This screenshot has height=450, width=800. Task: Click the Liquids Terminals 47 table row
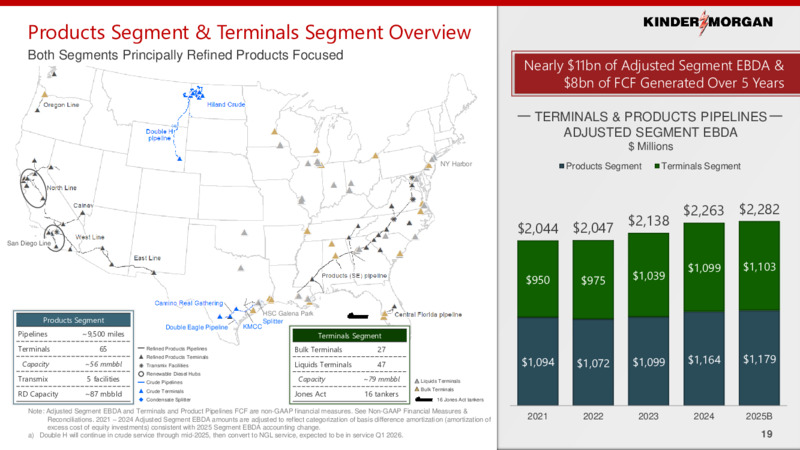[349, 364]
